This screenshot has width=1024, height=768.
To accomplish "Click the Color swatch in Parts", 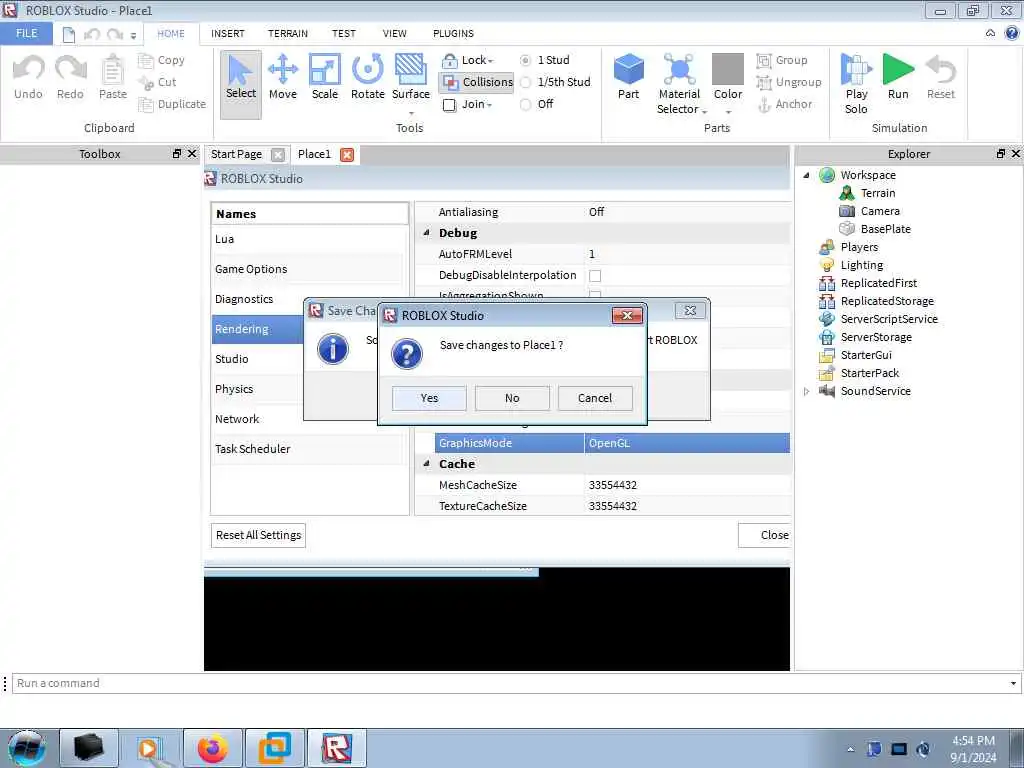I will point(728,69).
